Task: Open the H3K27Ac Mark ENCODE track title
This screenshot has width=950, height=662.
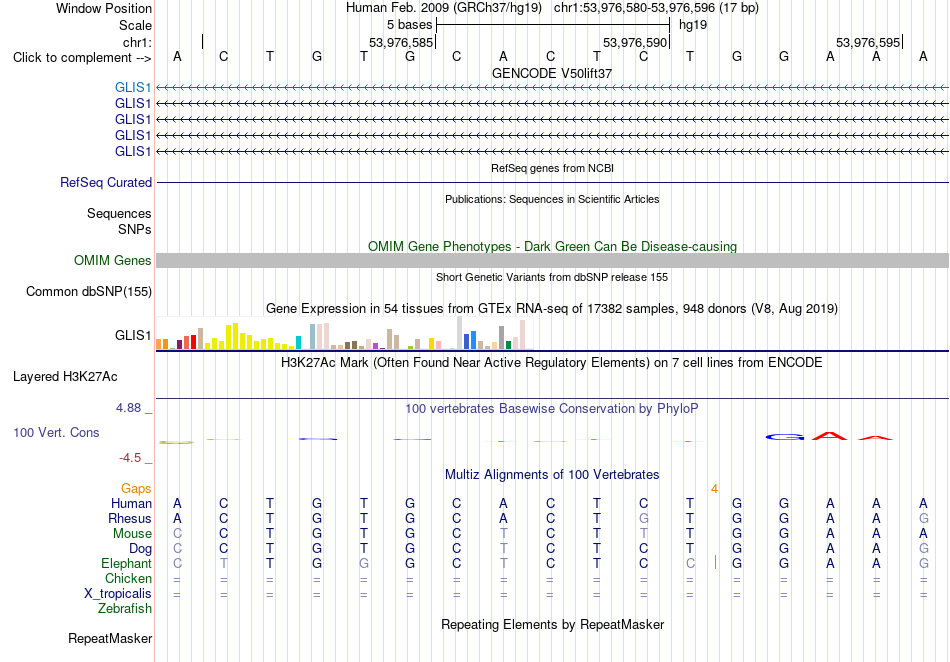Action: 552,362
